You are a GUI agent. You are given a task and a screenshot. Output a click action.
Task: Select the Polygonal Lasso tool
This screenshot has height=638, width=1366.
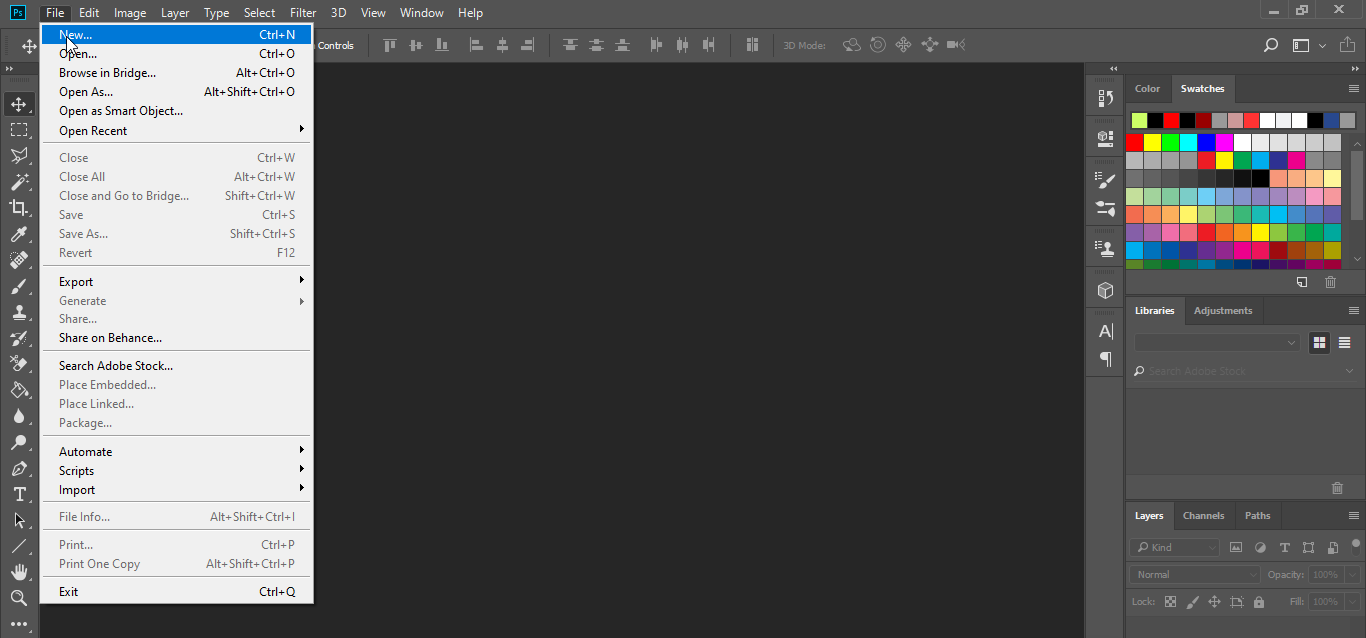[19, 156]
